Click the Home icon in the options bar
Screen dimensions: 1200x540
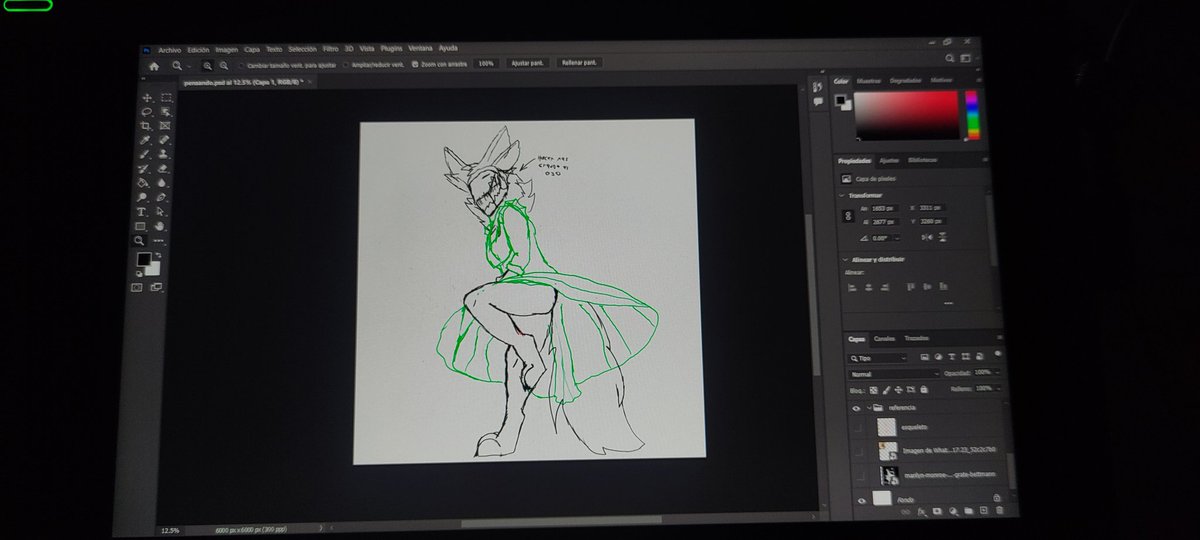(x=154, y=66)
